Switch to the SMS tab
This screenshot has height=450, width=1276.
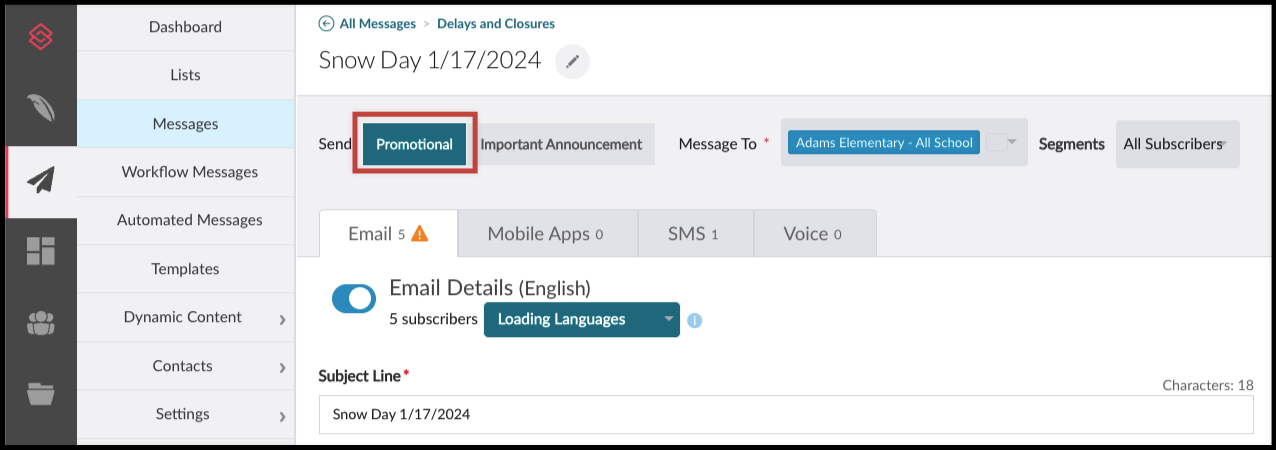point(694,234)
